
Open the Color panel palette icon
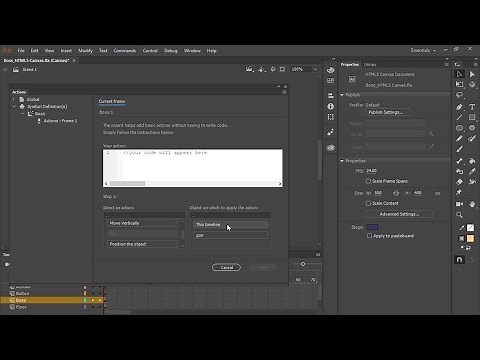point(330,70)
